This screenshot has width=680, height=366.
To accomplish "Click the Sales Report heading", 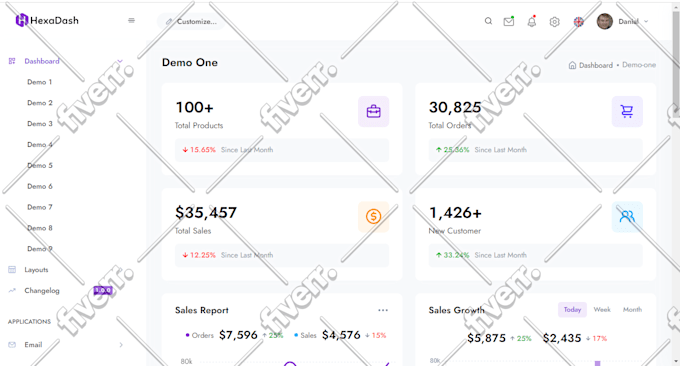I will coord(202,310).
